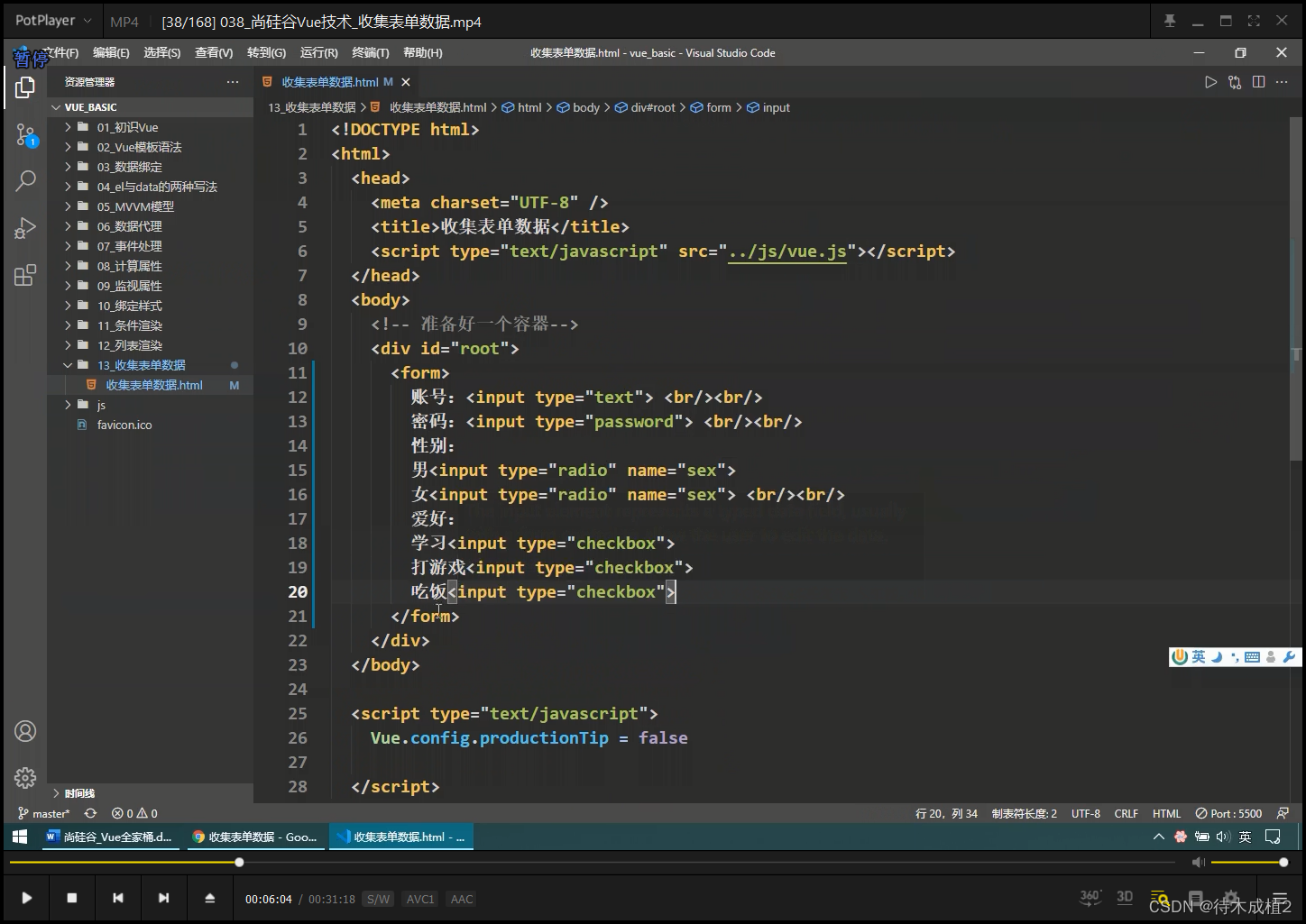Viewport: 1306px width, 924px height.
Task: Click the Run triangle icon in editor actions
Action: click(x=1210, y=82)
